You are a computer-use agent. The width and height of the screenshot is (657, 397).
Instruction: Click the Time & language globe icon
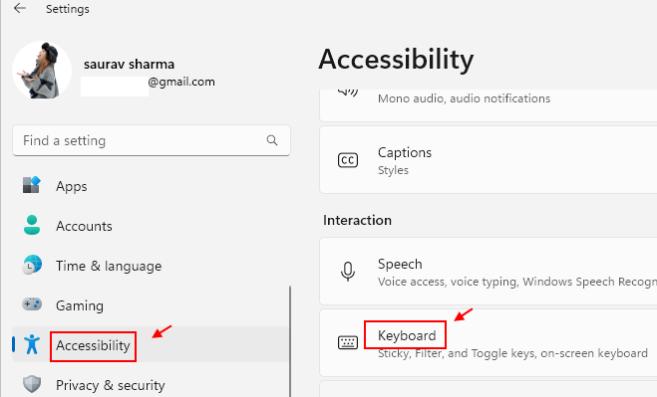pyautogui.click(x=32, y=265)
